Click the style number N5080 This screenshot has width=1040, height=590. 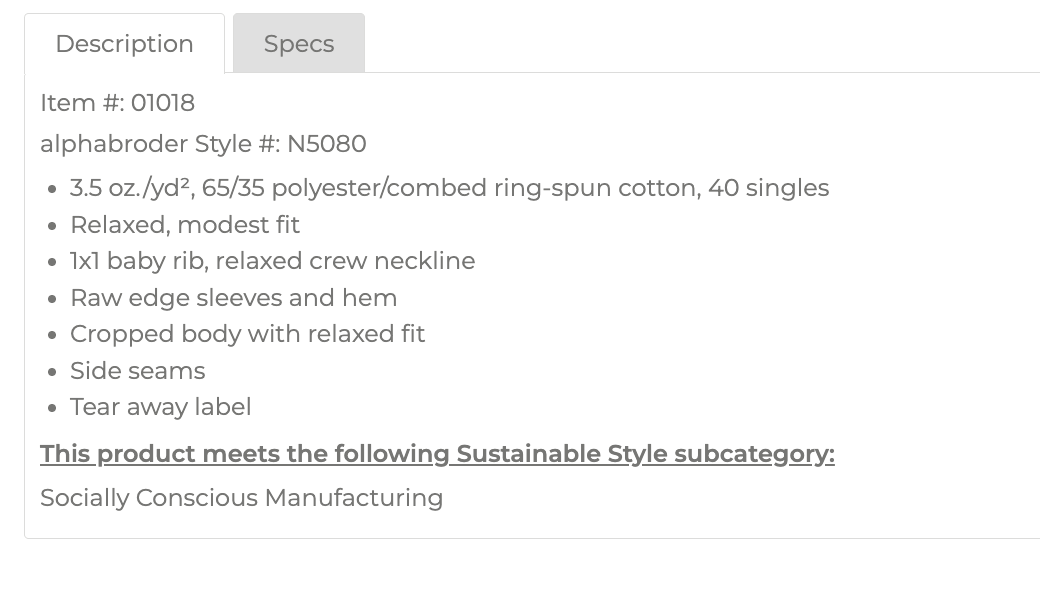click(327, 144)
